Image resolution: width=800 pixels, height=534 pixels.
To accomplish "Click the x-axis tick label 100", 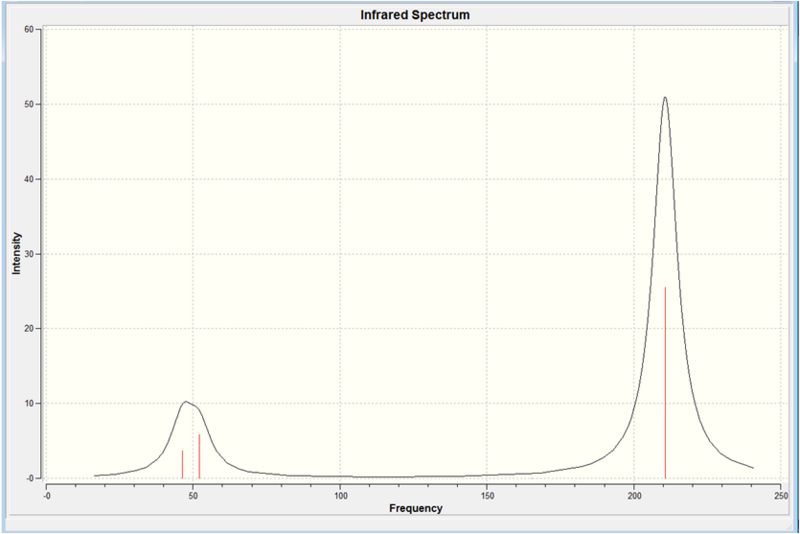I will pos(340,496).
